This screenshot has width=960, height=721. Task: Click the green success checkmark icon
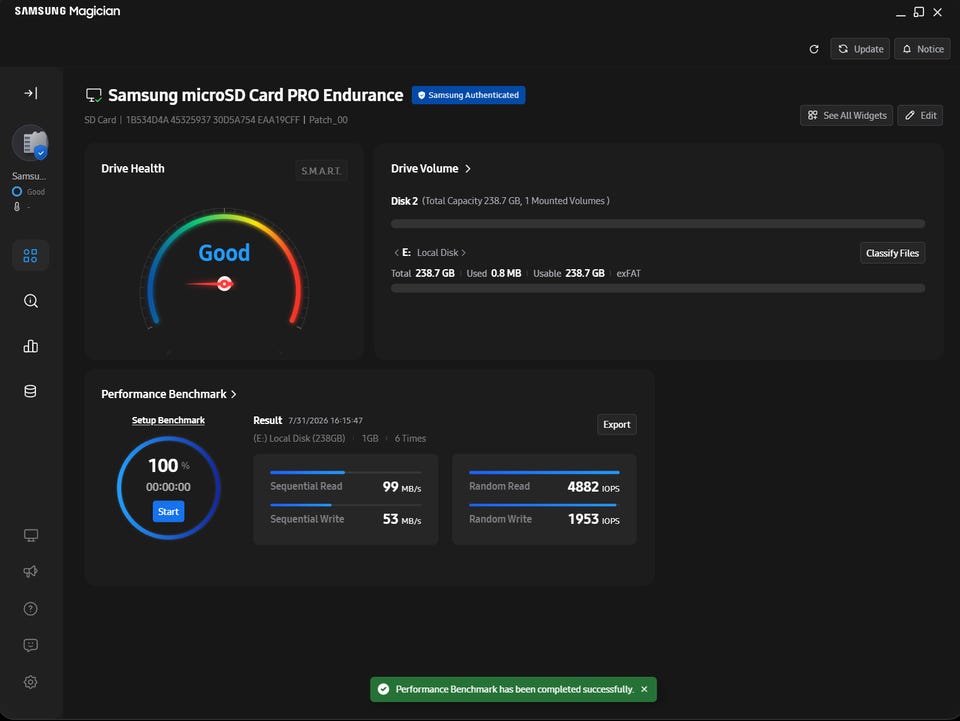point(383,689)
